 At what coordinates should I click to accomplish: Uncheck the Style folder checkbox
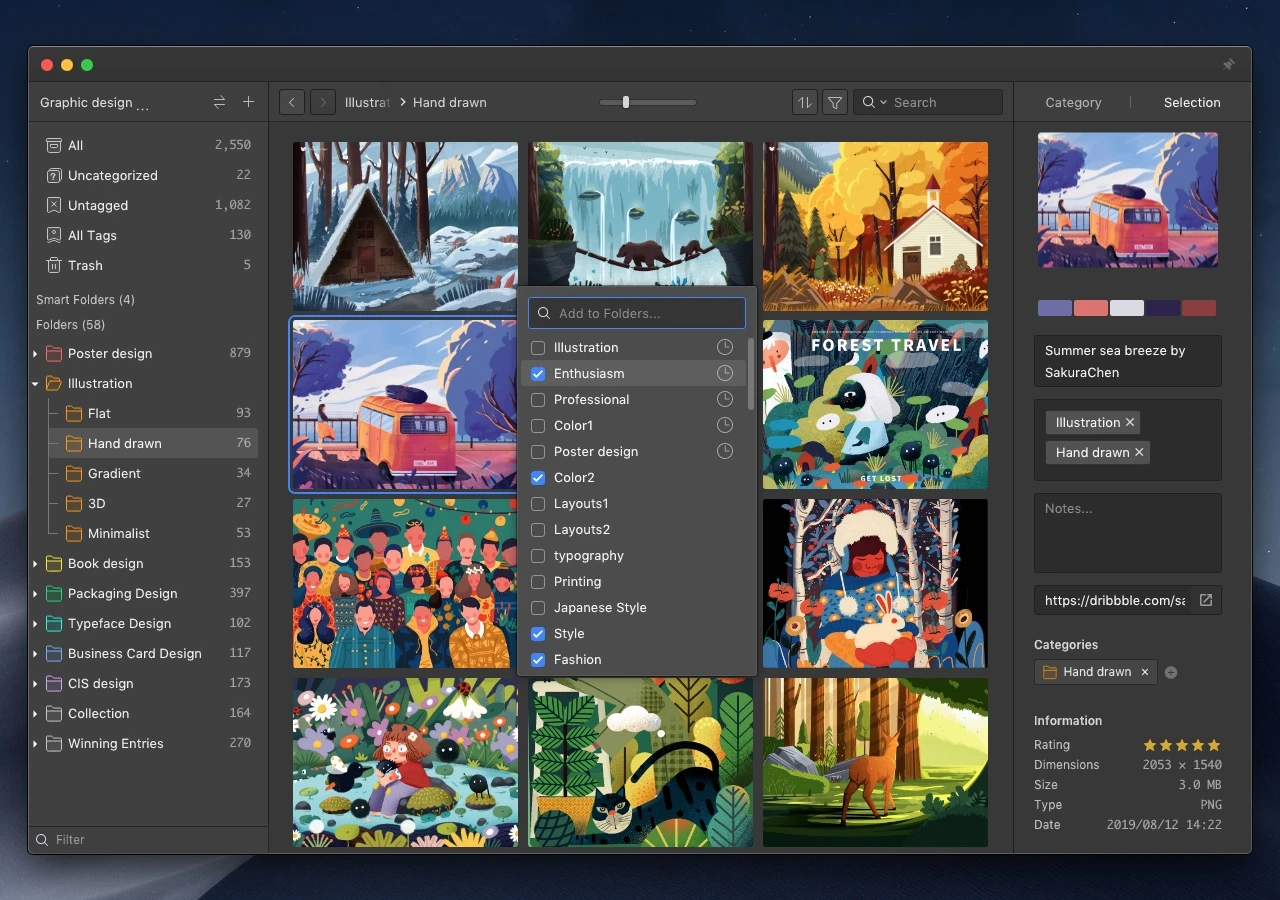tap(538, 633)
